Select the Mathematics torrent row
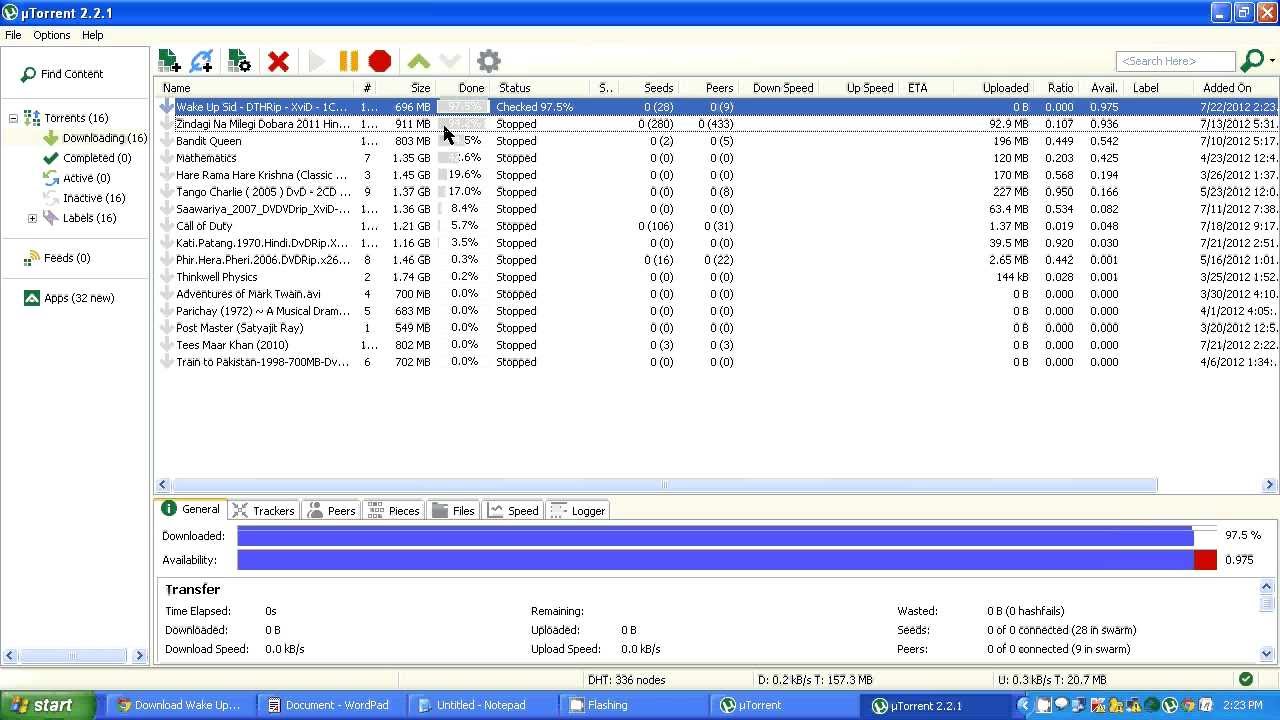Screen dimensions: 1280x720 (x=716, y=158)
